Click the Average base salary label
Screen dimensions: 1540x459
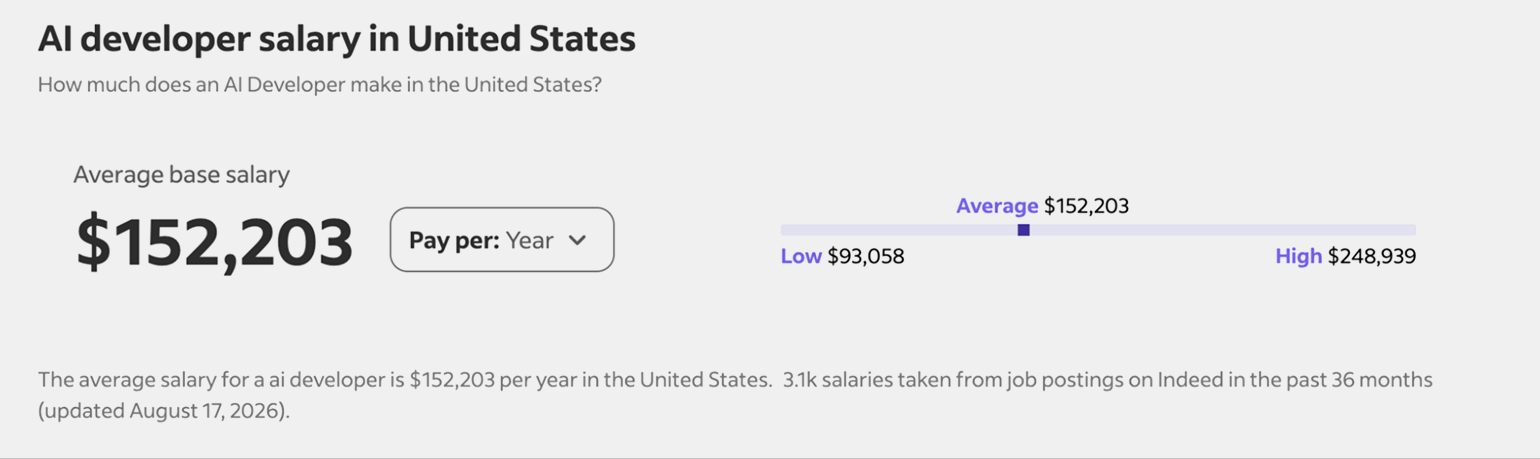[x=181, y=175]
